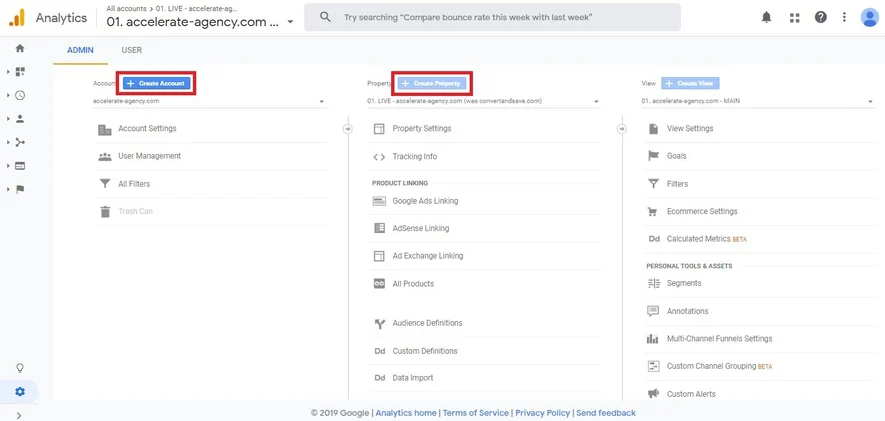Click Privacy Policy footer link

tap(542, 413)
